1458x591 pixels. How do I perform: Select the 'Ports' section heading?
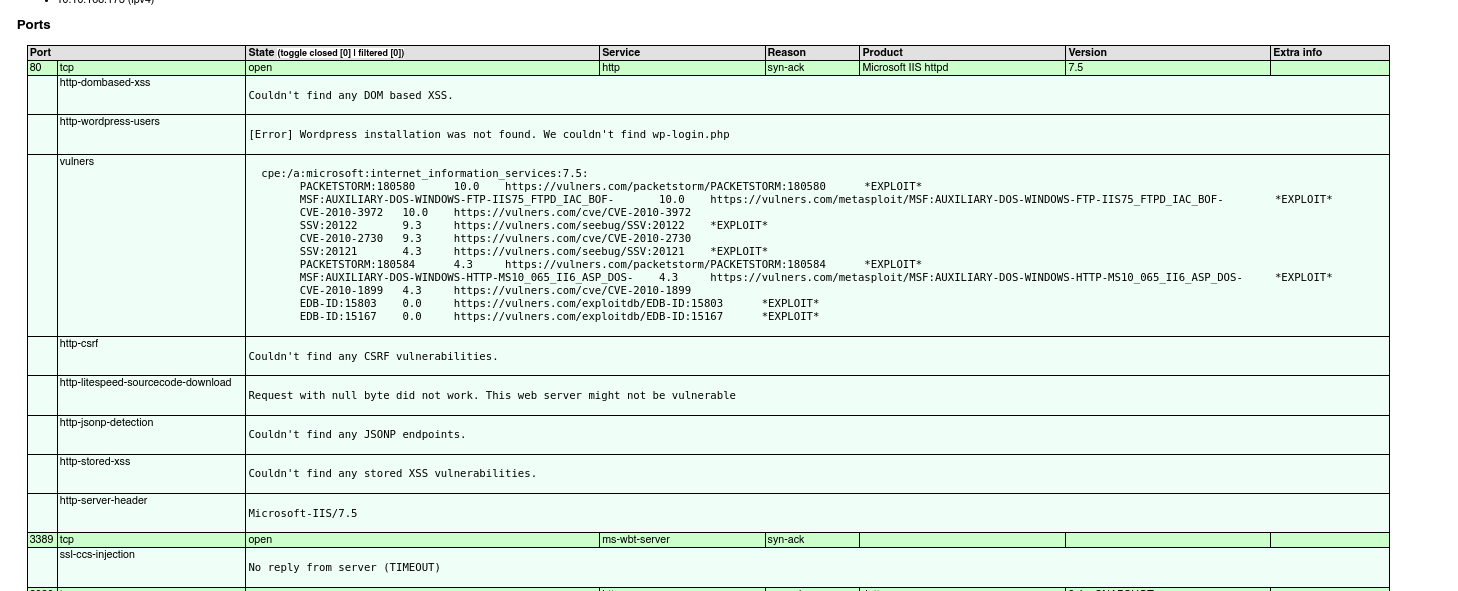point(34,25)
